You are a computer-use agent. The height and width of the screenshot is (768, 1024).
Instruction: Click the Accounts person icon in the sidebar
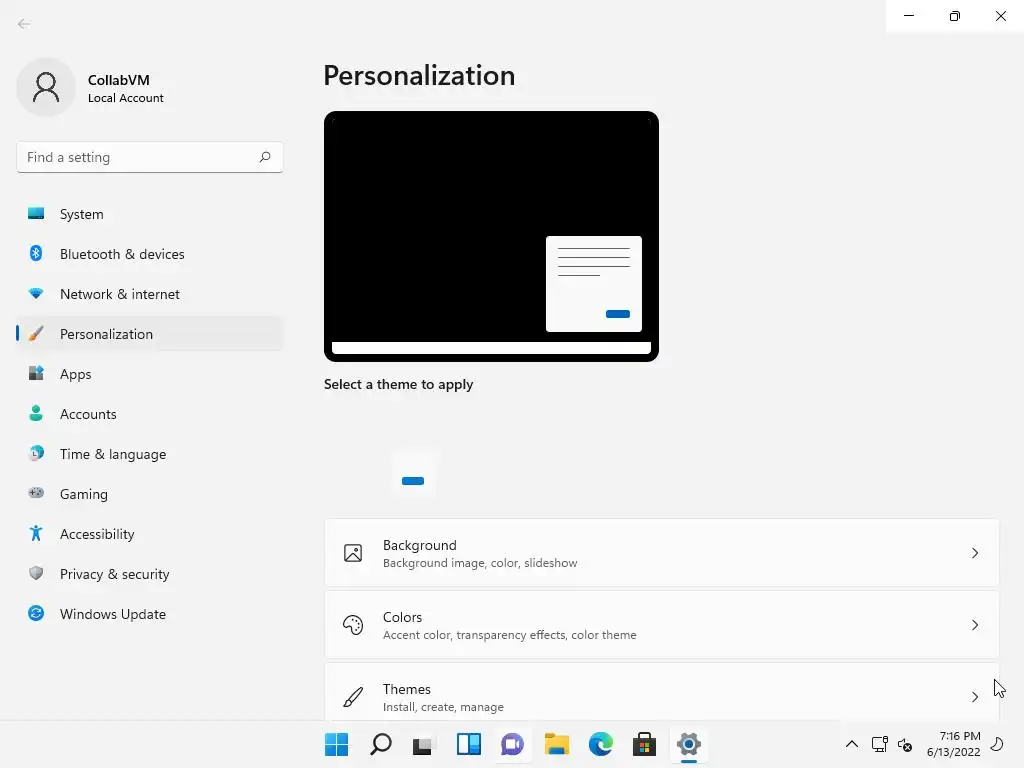pyautogui.click(x=36, y=413)
